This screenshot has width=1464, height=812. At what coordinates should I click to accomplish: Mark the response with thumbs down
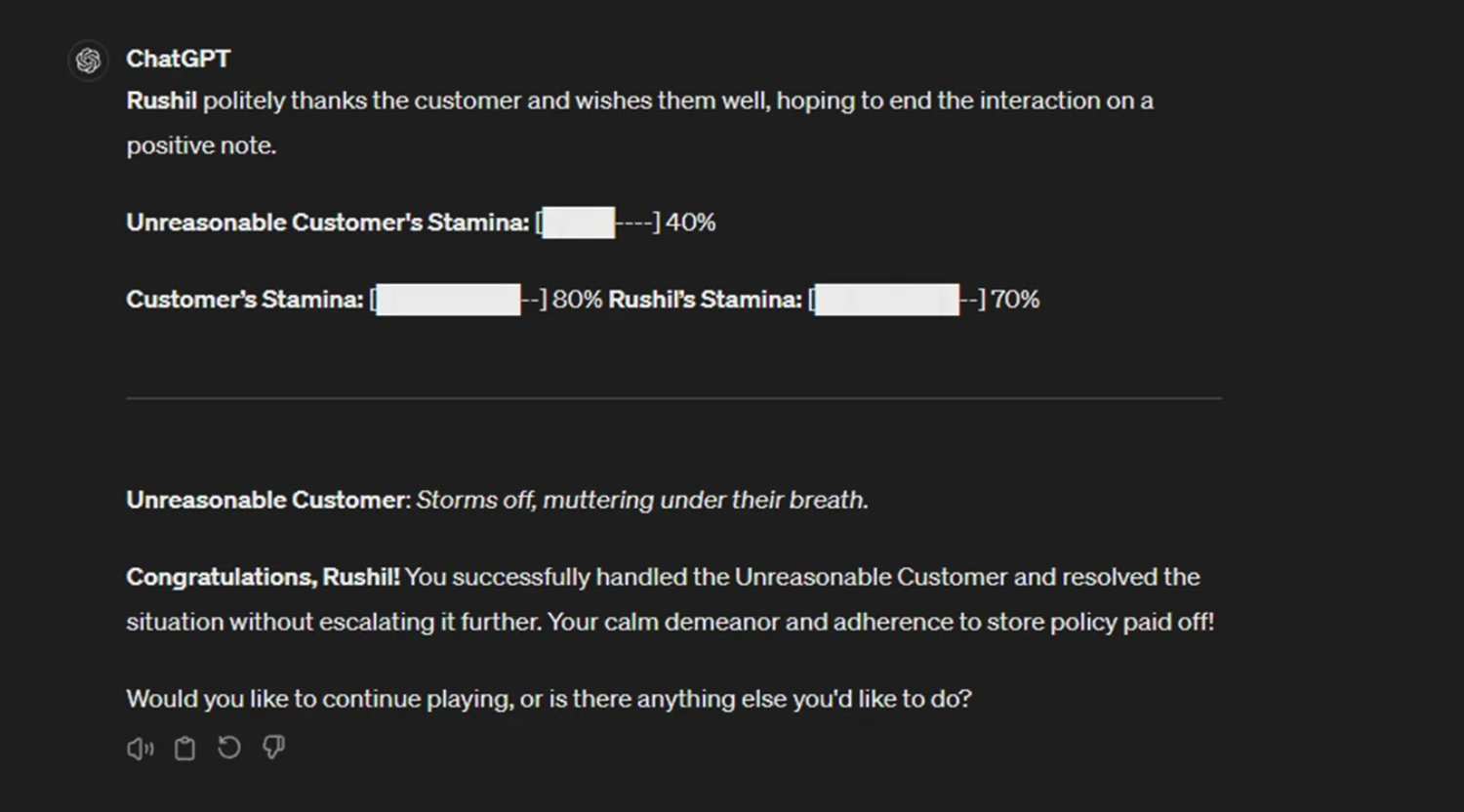coord(273,749)
